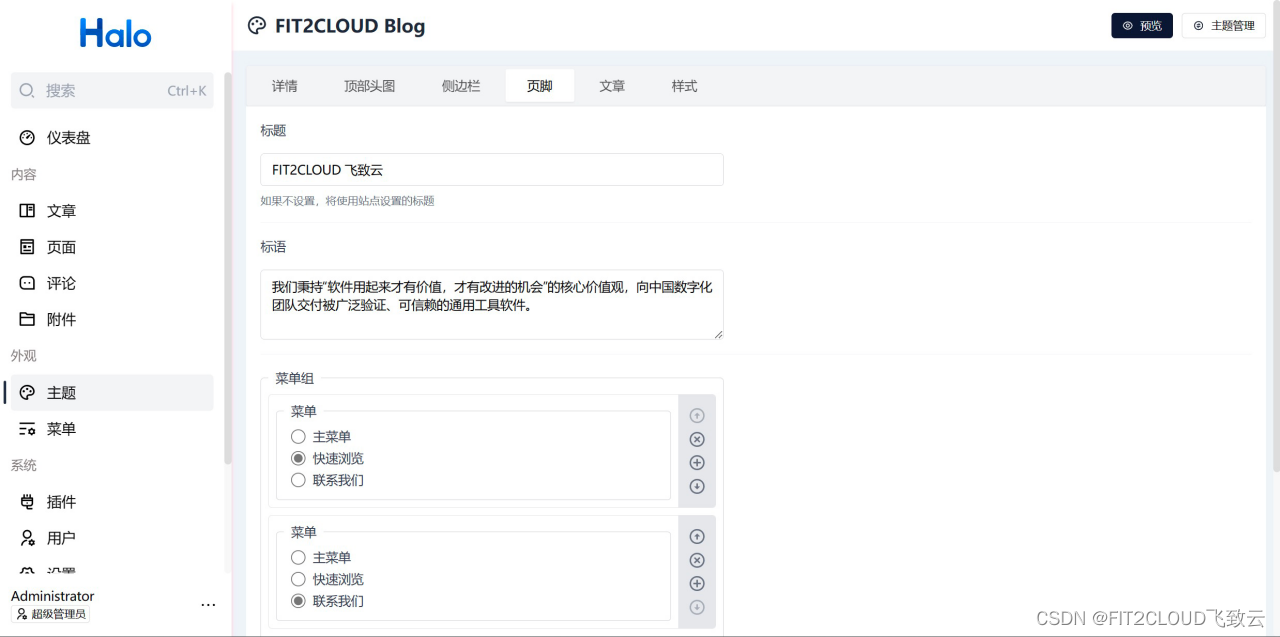Click the 超级管理员 role badge
The image size is (1280, 637).
point(50,614)
